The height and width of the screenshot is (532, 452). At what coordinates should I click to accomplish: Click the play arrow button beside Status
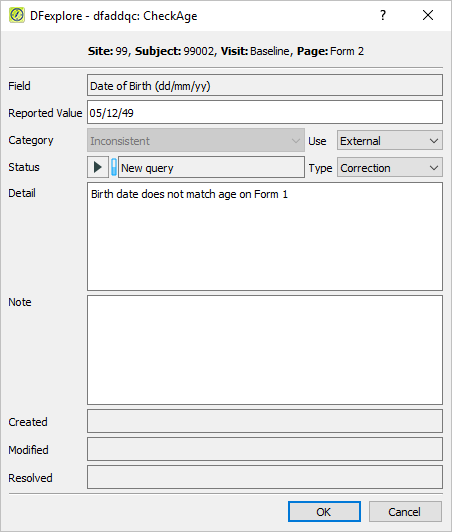[x=98, y=167]
